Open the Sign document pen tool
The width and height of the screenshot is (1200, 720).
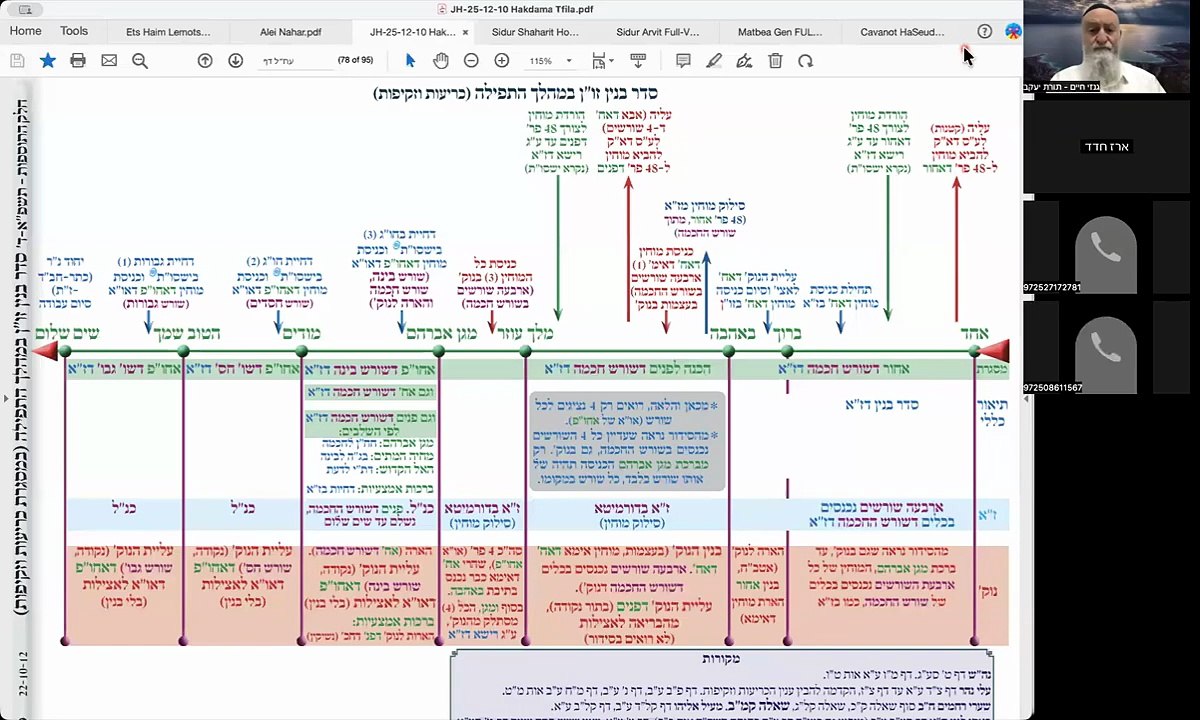tap(744, 61)
